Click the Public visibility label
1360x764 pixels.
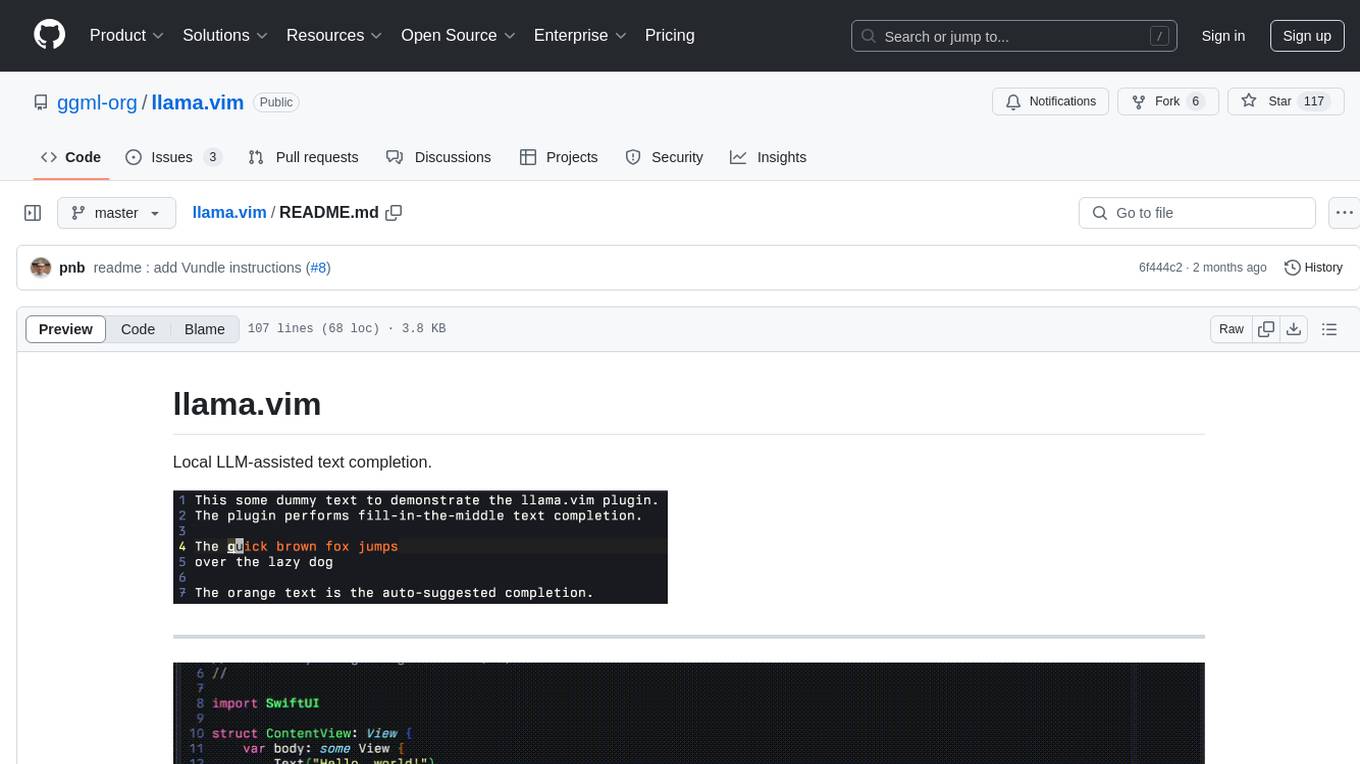pos(276,102)
